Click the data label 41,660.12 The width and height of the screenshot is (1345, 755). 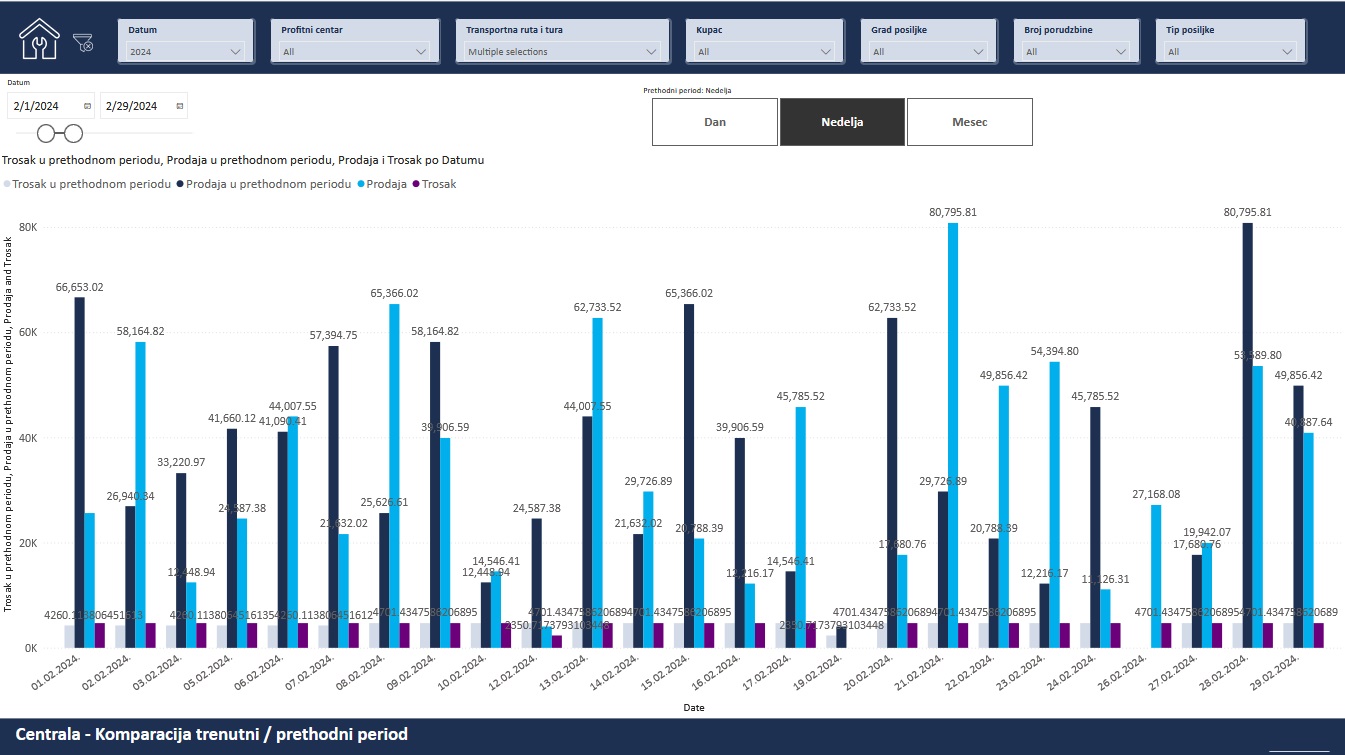tap(232, 418)
